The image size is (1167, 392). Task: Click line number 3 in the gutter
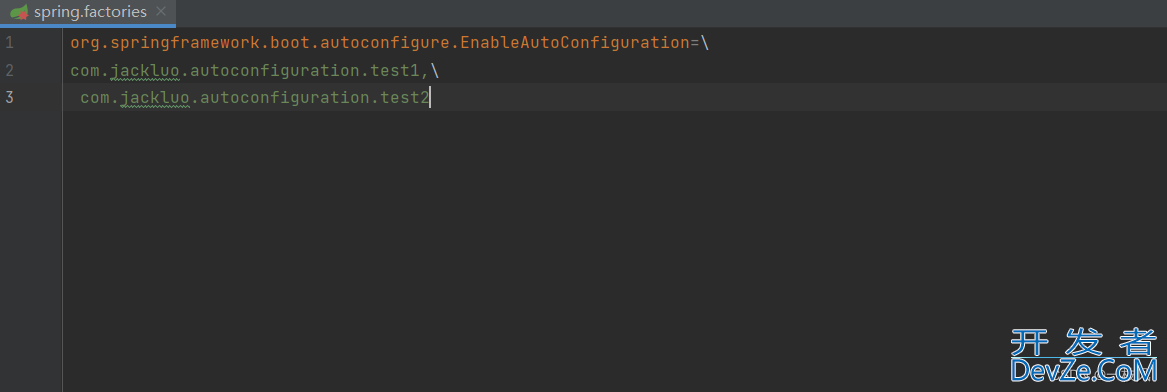(9, 97)
